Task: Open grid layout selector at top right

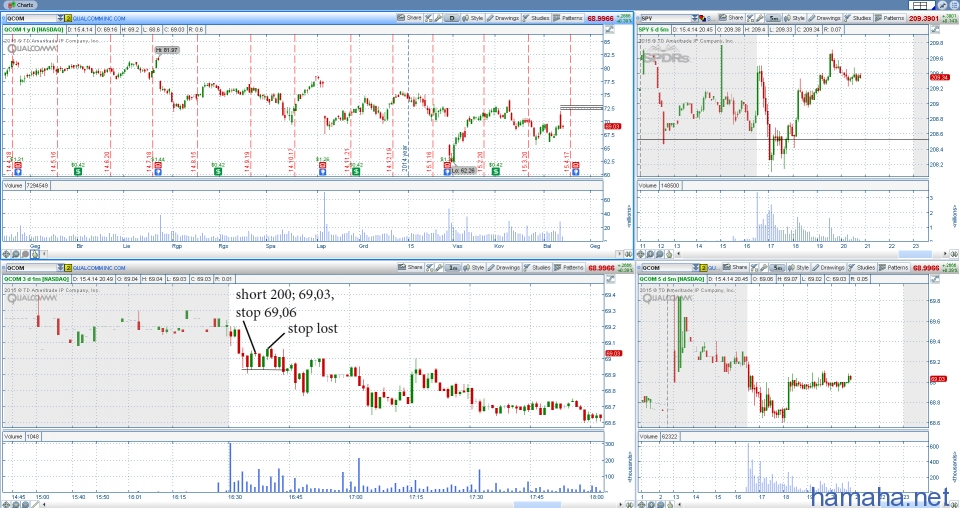Action: [x=922, y=6]
